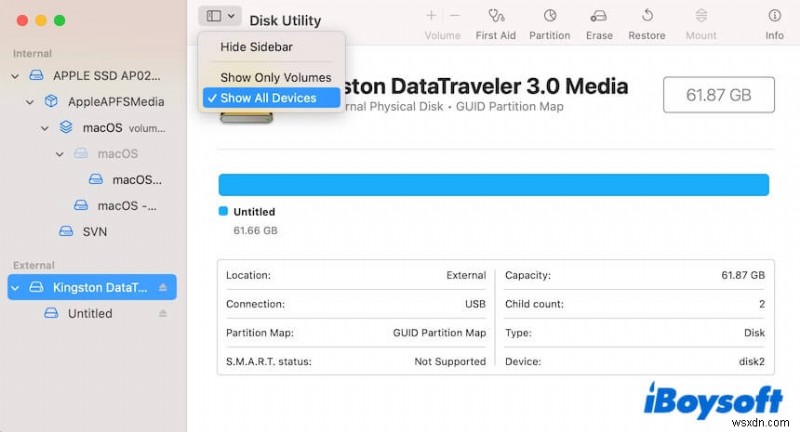Click the green zoom window button
The image size is (800, 432).
[60, 20]
